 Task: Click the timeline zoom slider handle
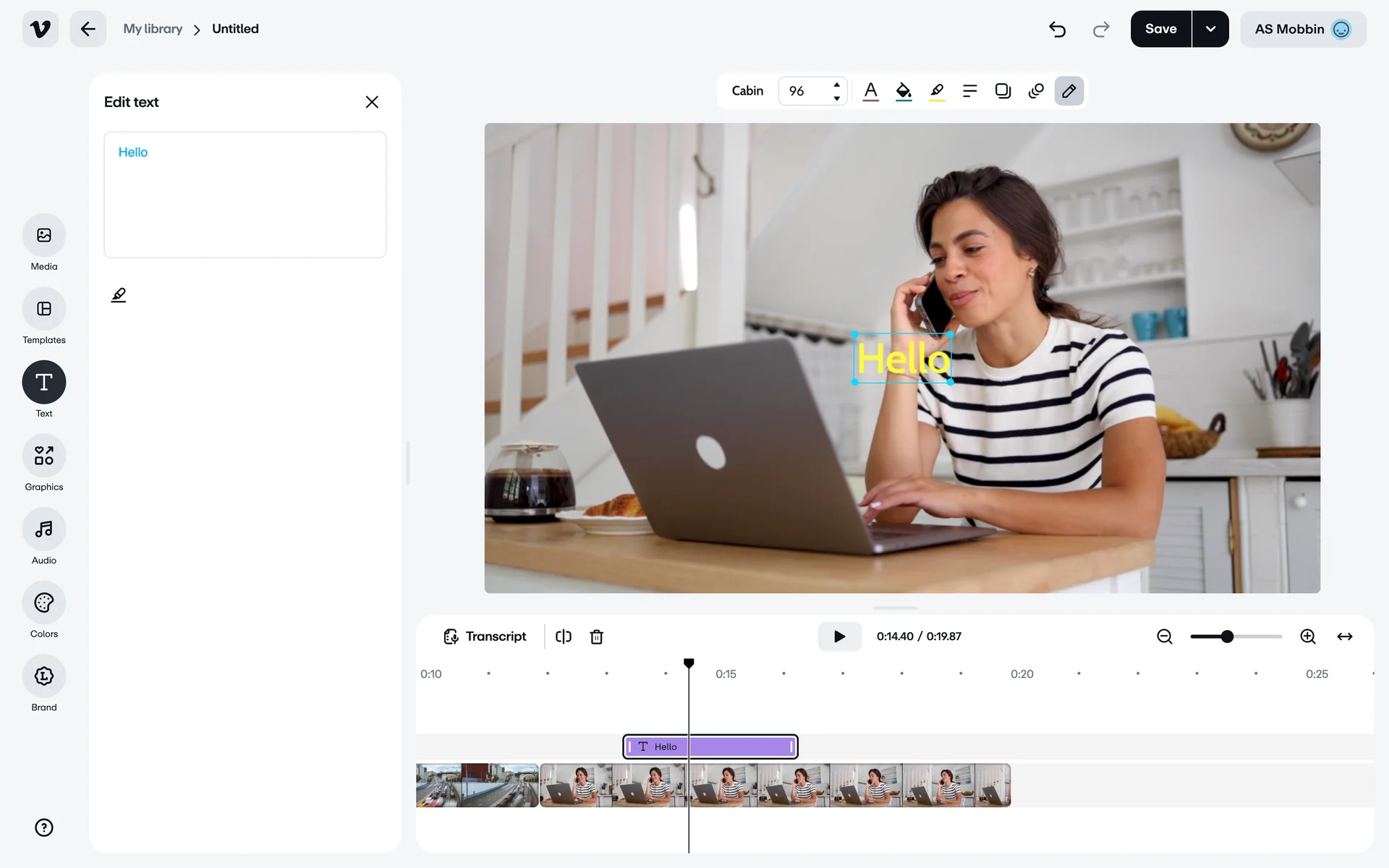pyautogui.click(x=1227, y=637)
